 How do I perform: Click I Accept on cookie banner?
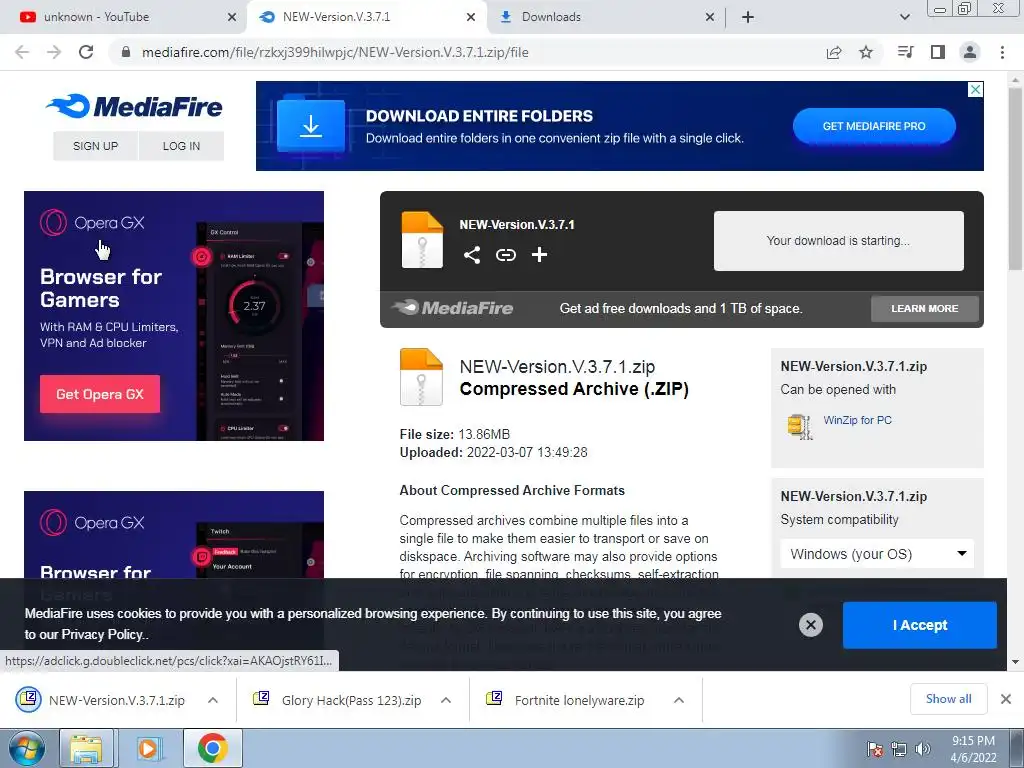click(920, 625)
